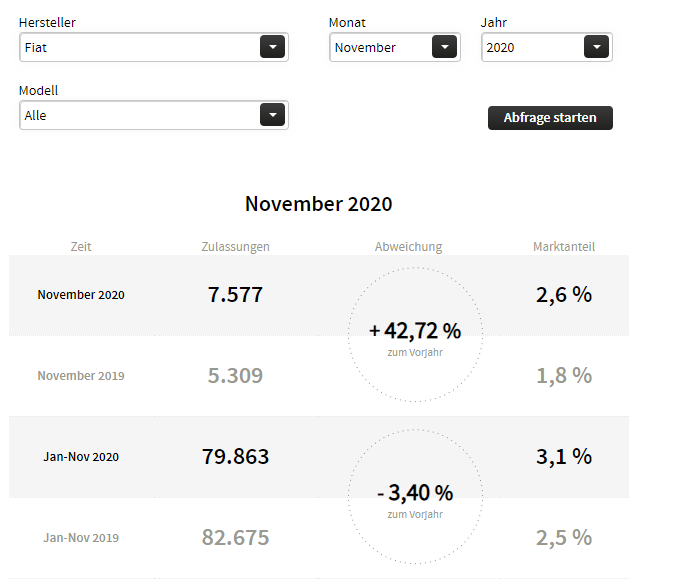The image size is (677, 584).
Task: Select the +42,72 % deviation circle
Action: 415,335
